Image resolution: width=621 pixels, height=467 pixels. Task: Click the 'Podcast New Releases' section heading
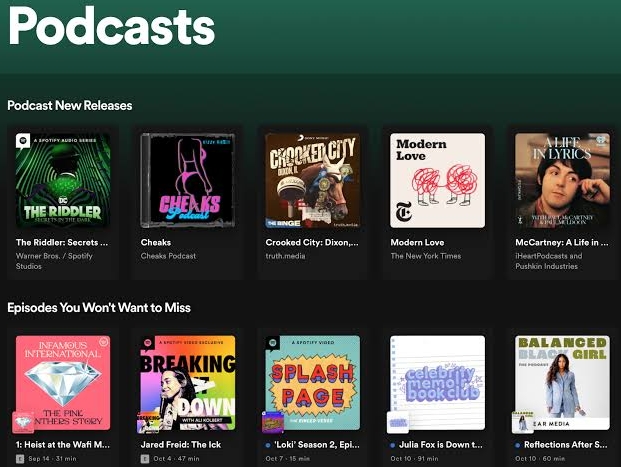70,105
